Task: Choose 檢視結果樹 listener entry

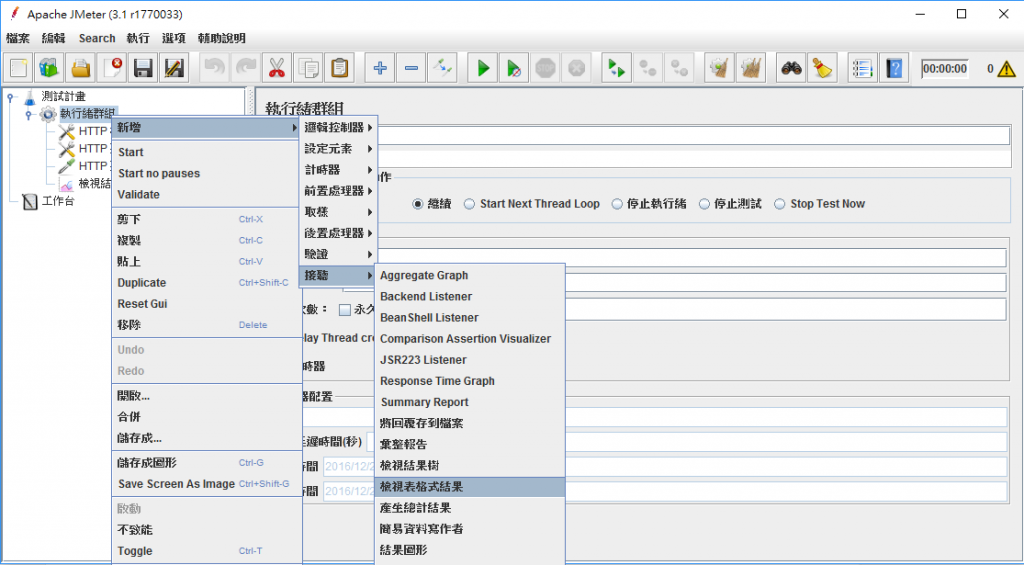Action: pos(470,466)
